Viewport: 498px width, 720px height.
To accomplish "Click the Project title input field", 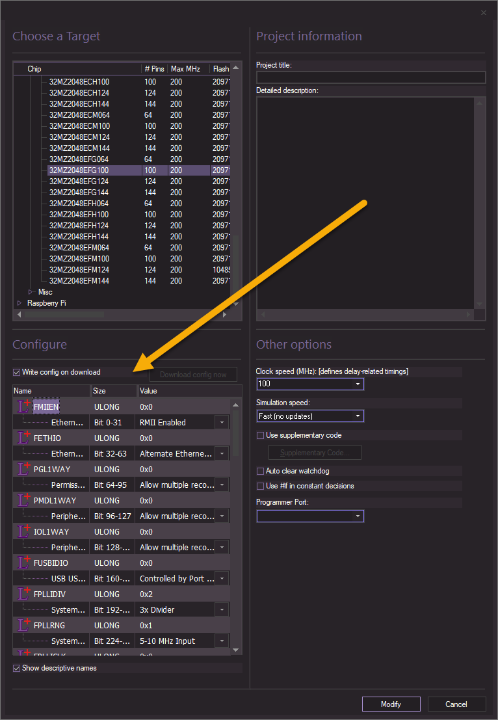I will pyautogui.click(x=371, y=77).
